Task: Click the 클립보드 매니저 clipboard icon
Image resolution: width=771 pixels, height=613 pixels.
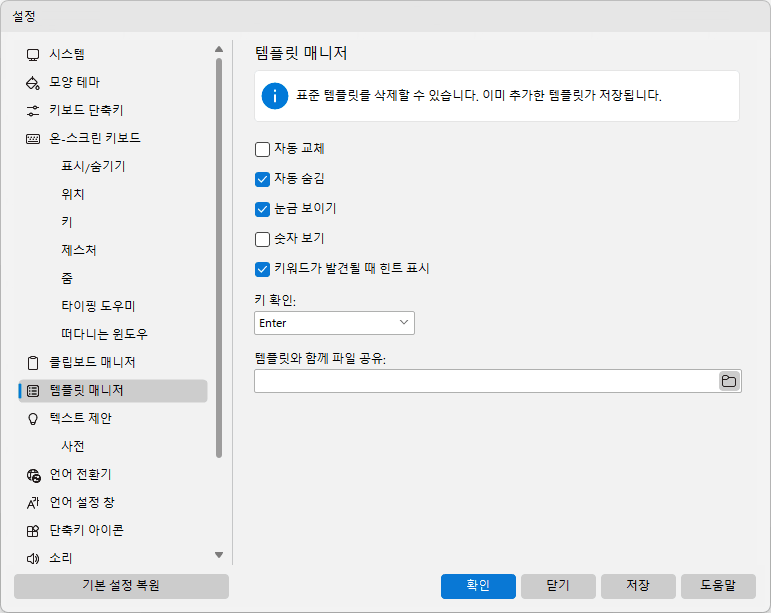Action: (x=33, y=363)
